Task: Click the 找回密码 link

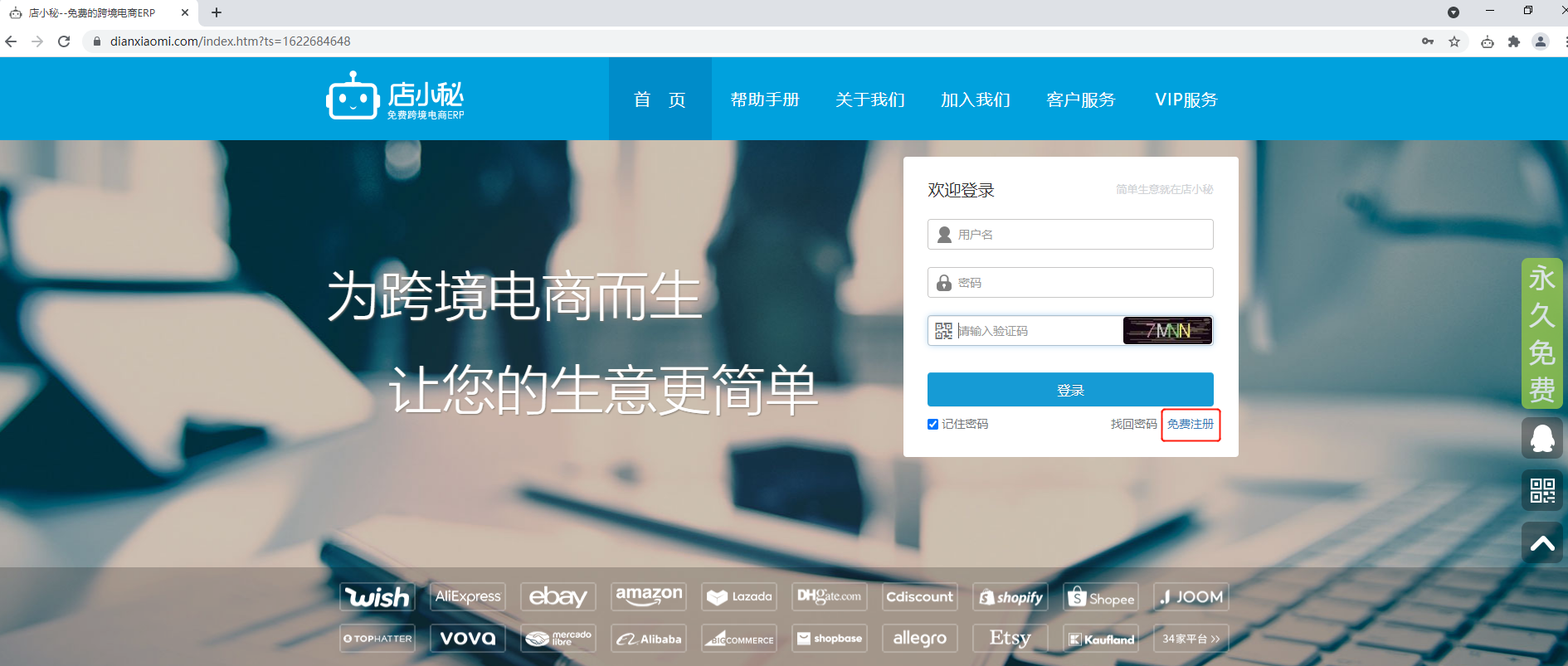Action: pyautogui.click(x=1133, y=424)
